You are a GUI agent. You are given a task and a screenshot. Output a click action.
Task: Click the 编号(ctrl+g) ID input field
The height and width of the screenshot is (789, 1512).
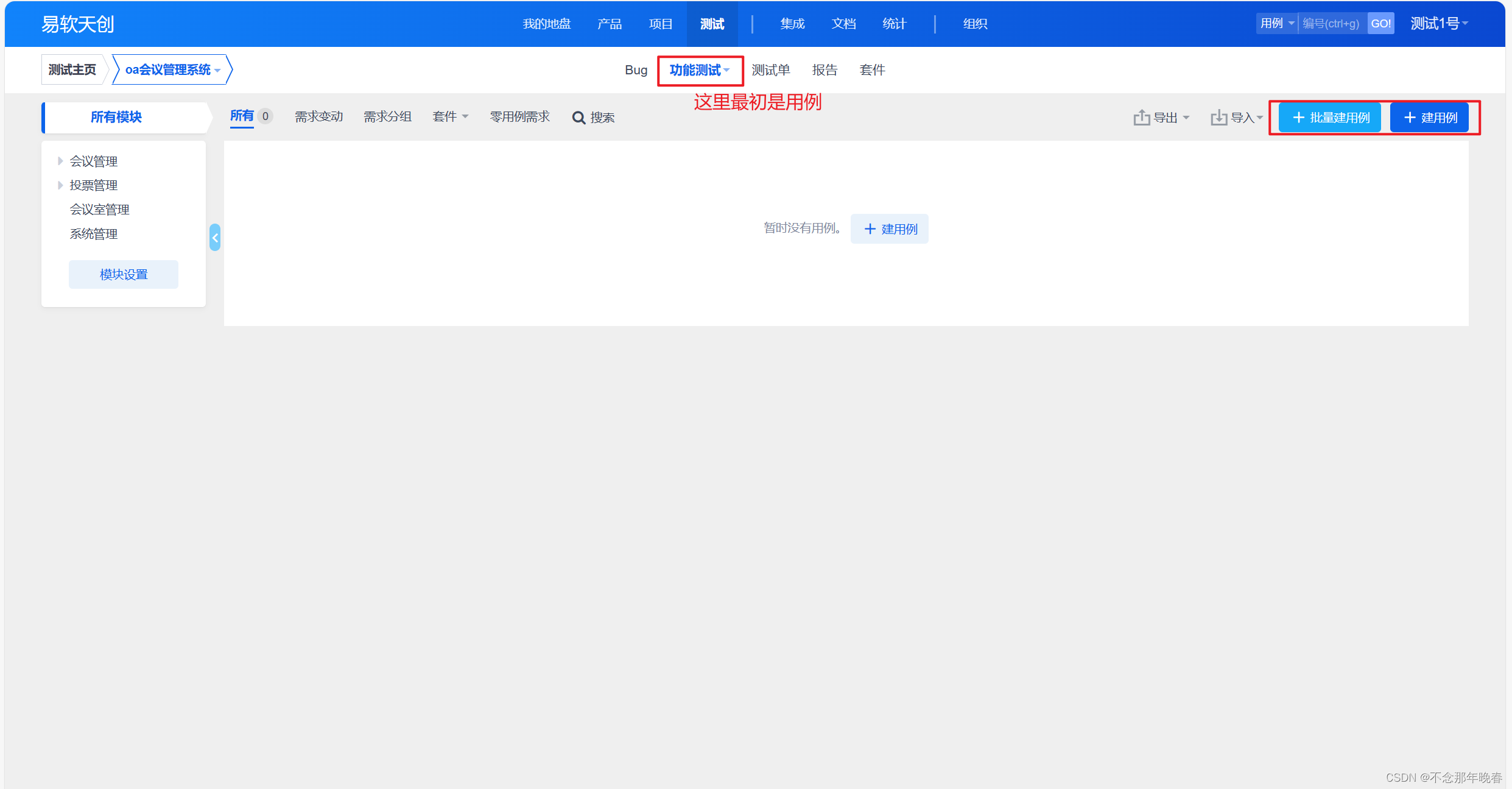pyautogui.click(x=1332, y=24)
